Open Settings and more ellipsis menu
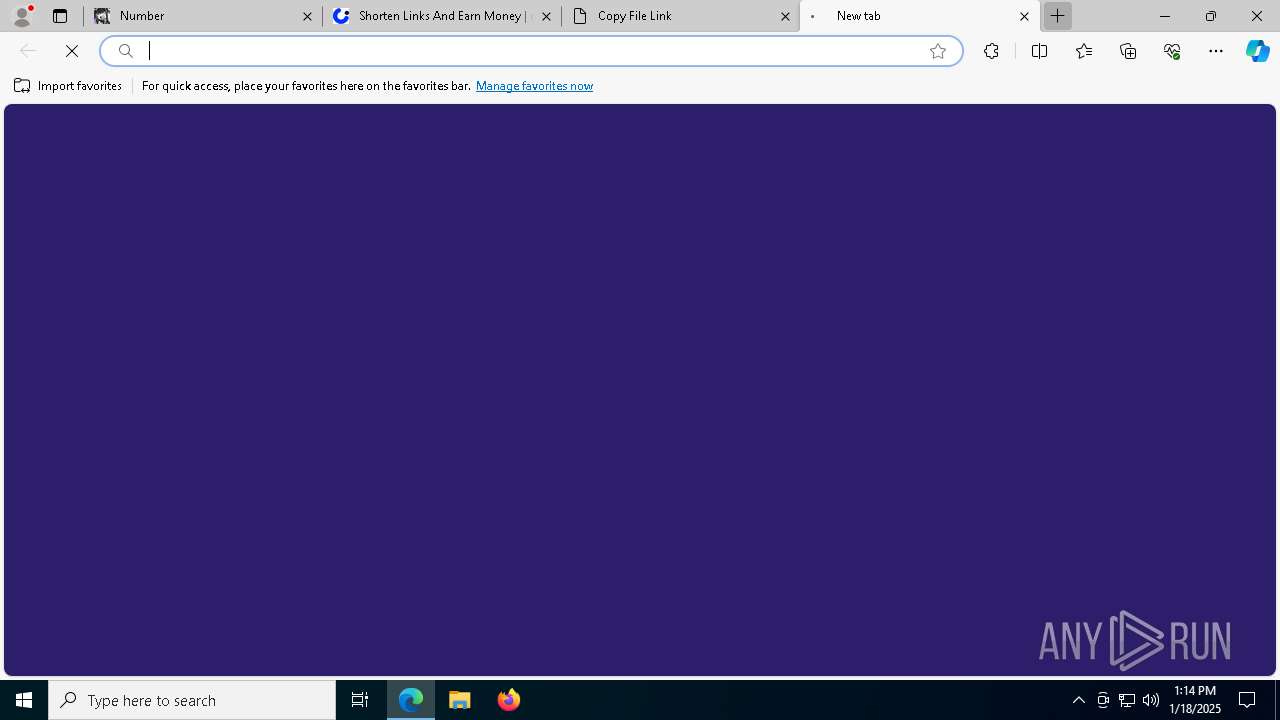This screenshot has height=720, width=1280. coord(1216,51)
